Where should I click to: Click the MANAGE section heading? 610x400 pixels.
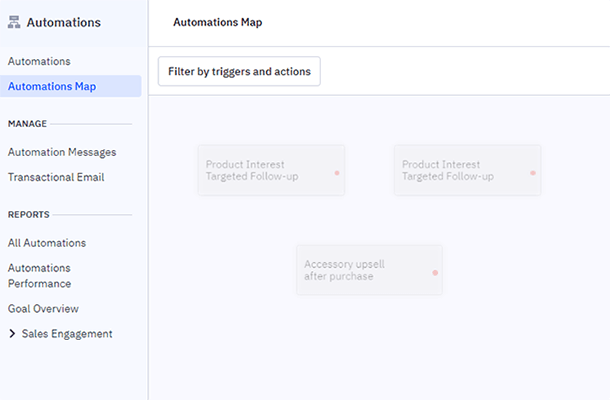[x=27, y=124]
